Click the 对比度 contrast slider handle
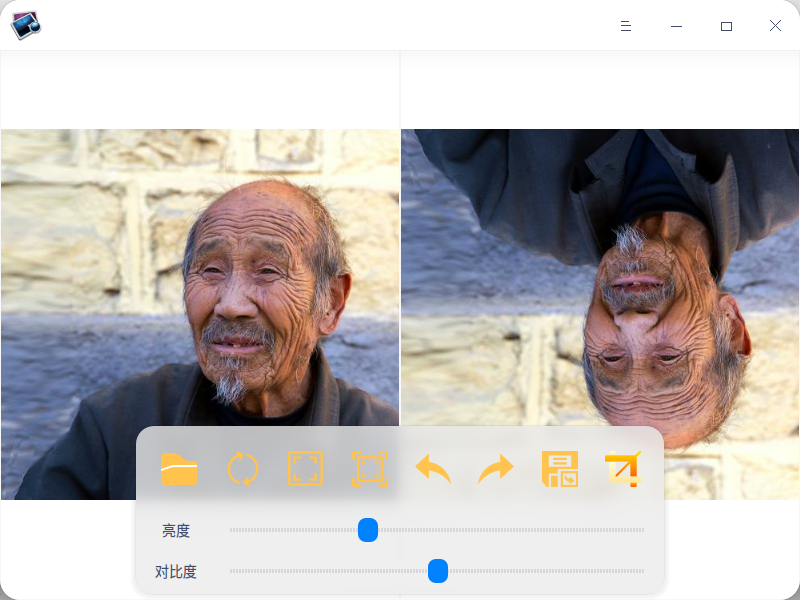Viewport: 800px width, 600px height. (x=438, y=571)
